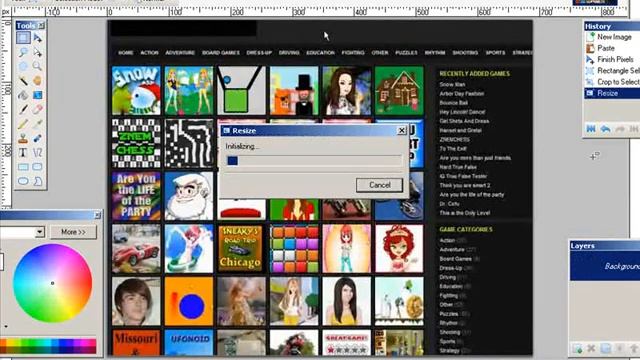The height and width of the screenshot is (360, 640).
Task: Select the Gradient tool
Action: (x=38, y=95)
